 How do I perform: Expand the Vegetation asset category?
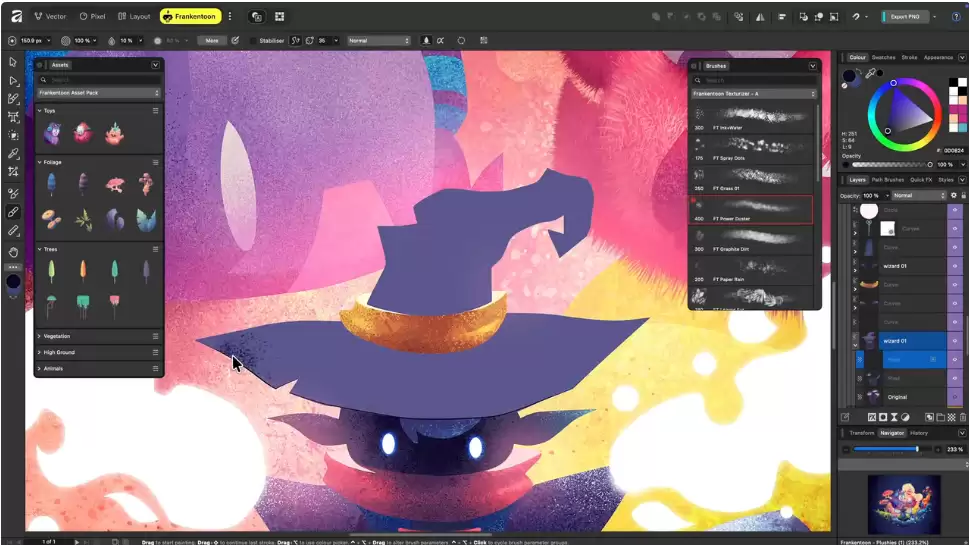57,336
